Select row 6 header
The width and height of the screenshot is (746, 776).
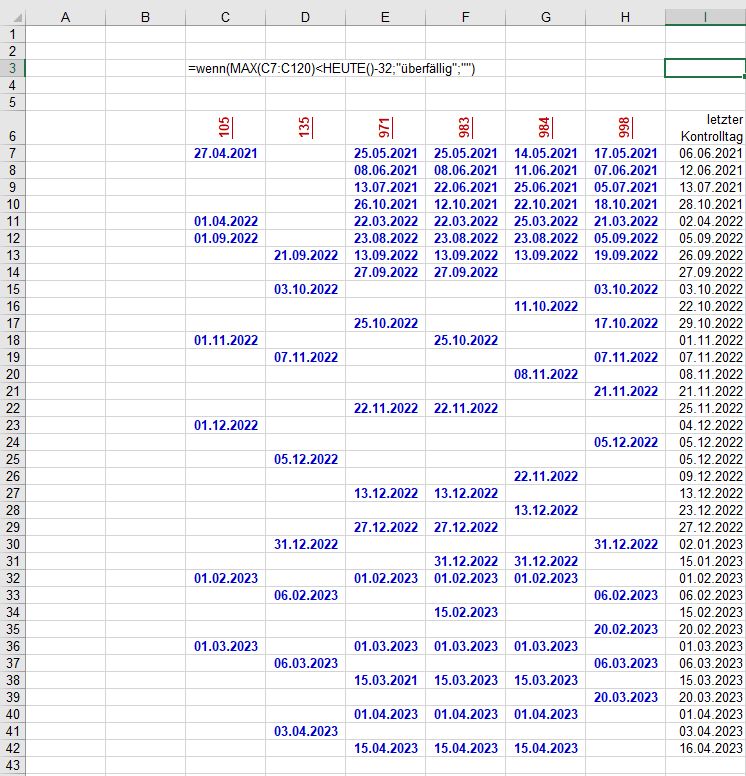[12, 128]
